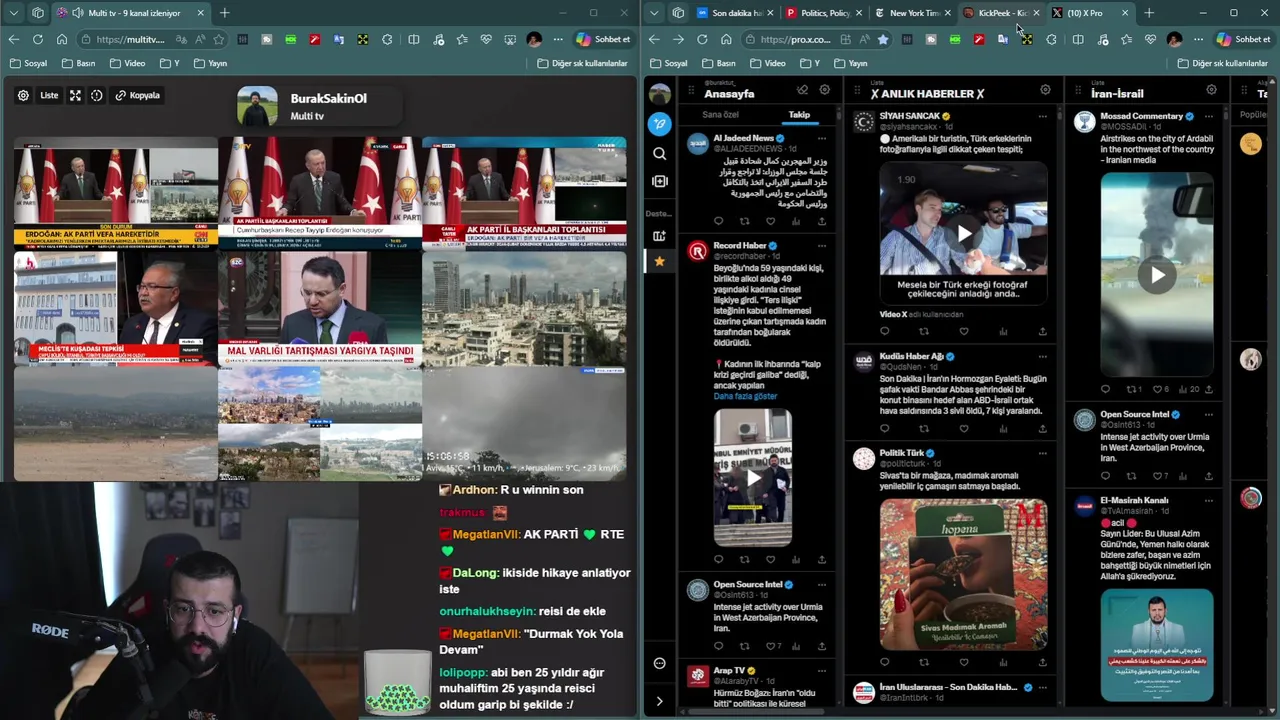Toggle favorite star in X Pro address bar

coord(882,39)
